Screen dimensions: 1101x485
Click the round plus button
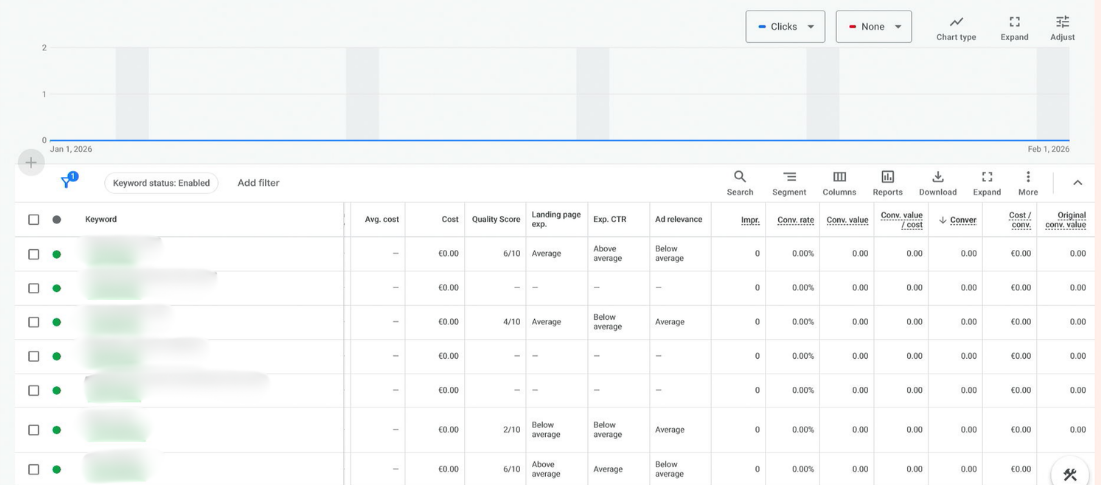coord(31,163)
